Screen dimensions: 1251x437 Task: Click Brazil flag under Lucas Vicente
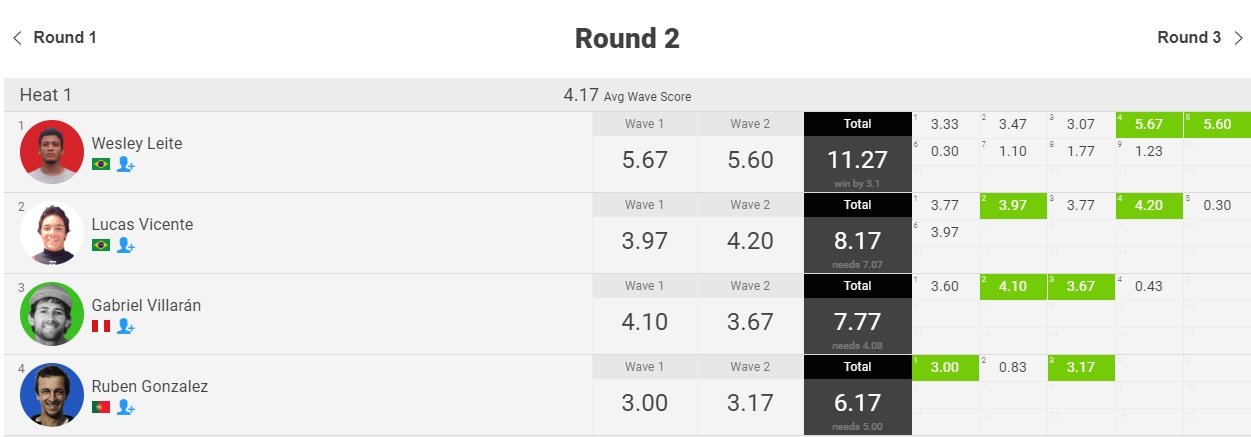click(x=101, y=245)
